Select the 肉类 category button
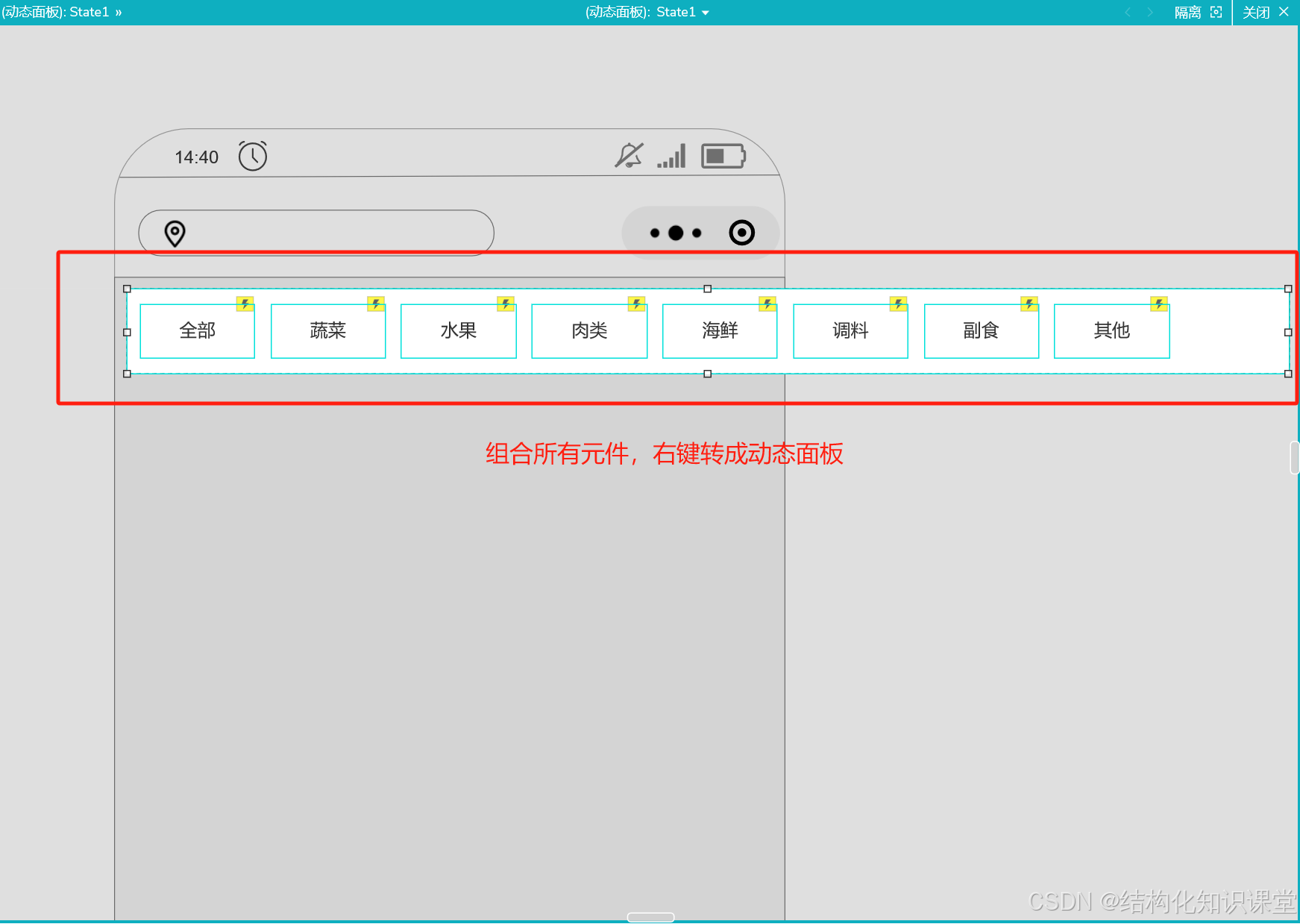The height and width of the screenshot is (924, 1300). [589, 331]
